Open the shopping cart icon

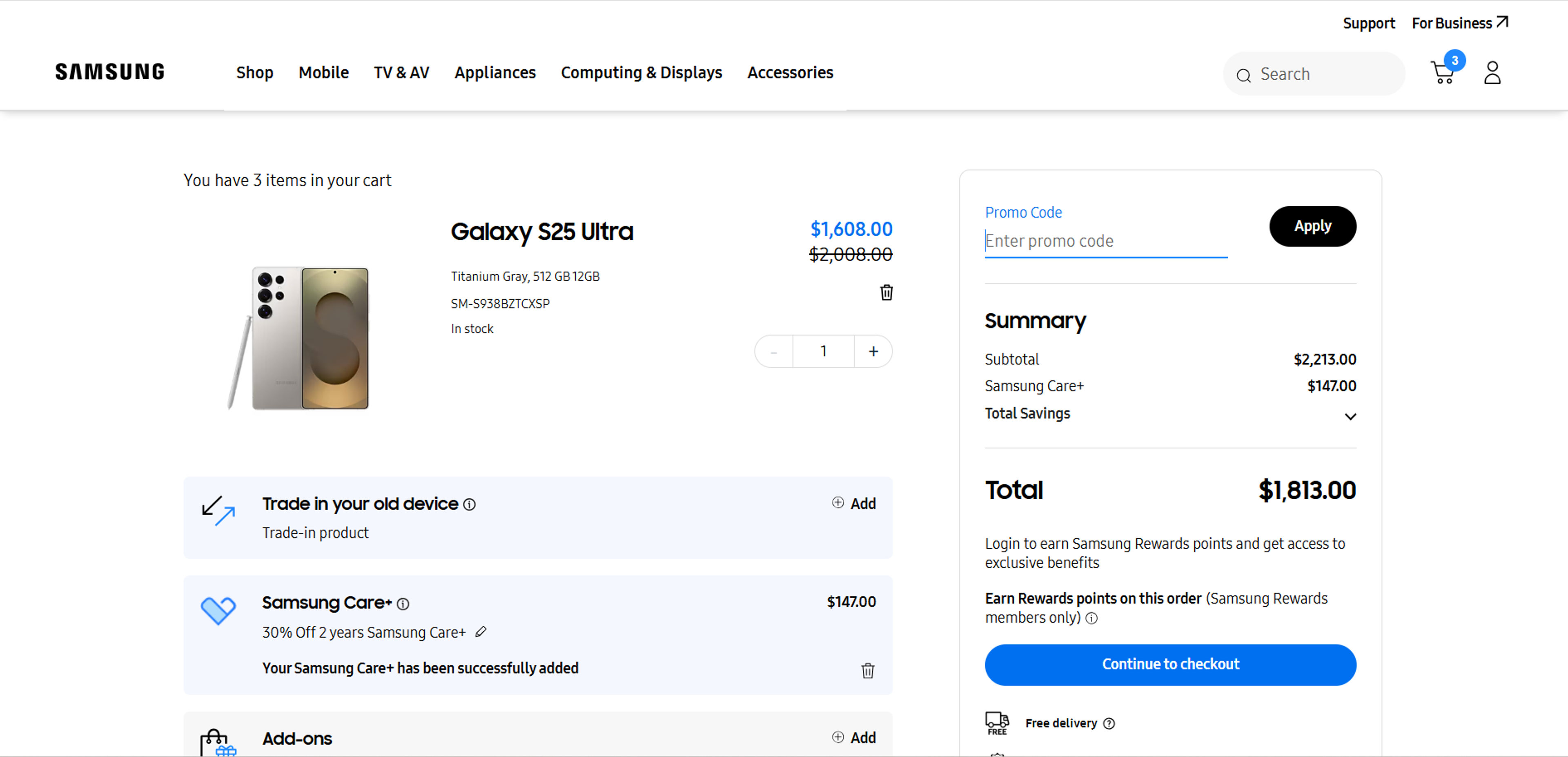1443,73
